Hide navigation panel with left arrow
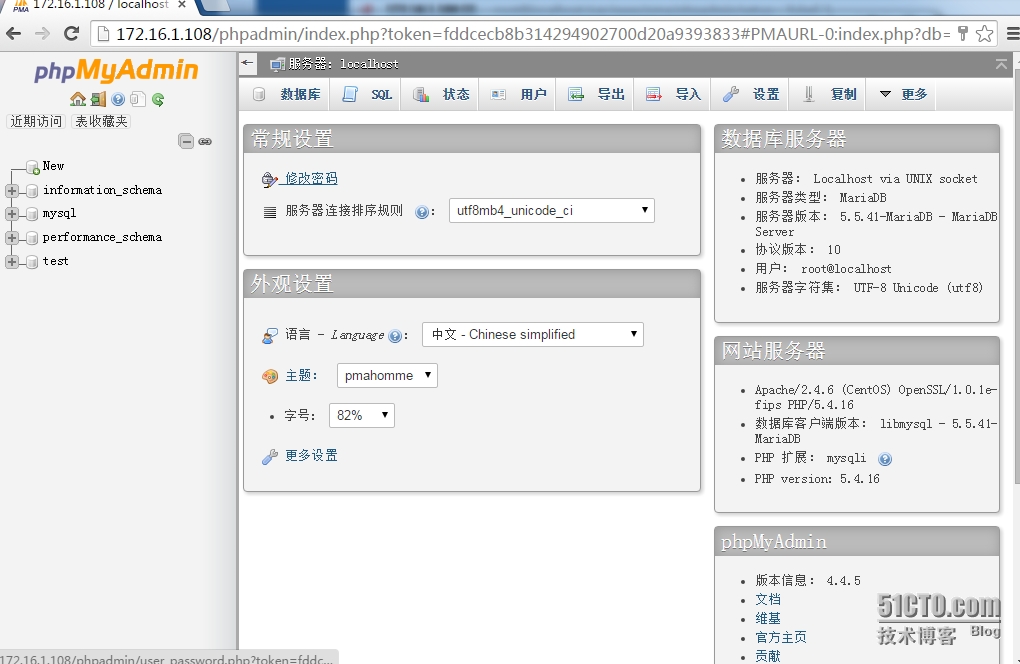Viewport: 1020px width, 664px height. click(x=247, y=63)
